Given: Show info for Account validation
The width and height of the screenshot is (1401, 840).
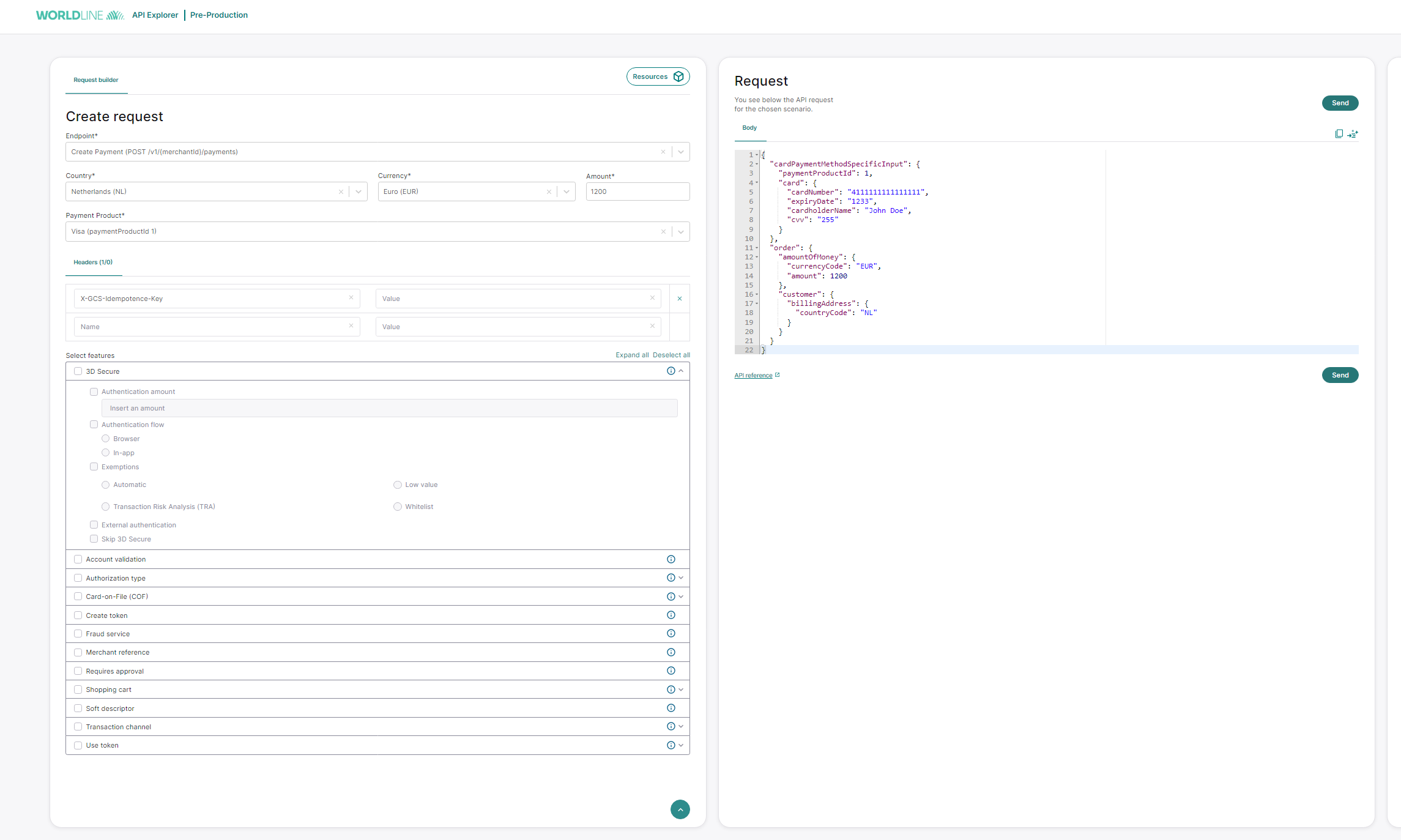Looking at the screenshot, I should 671,559.
